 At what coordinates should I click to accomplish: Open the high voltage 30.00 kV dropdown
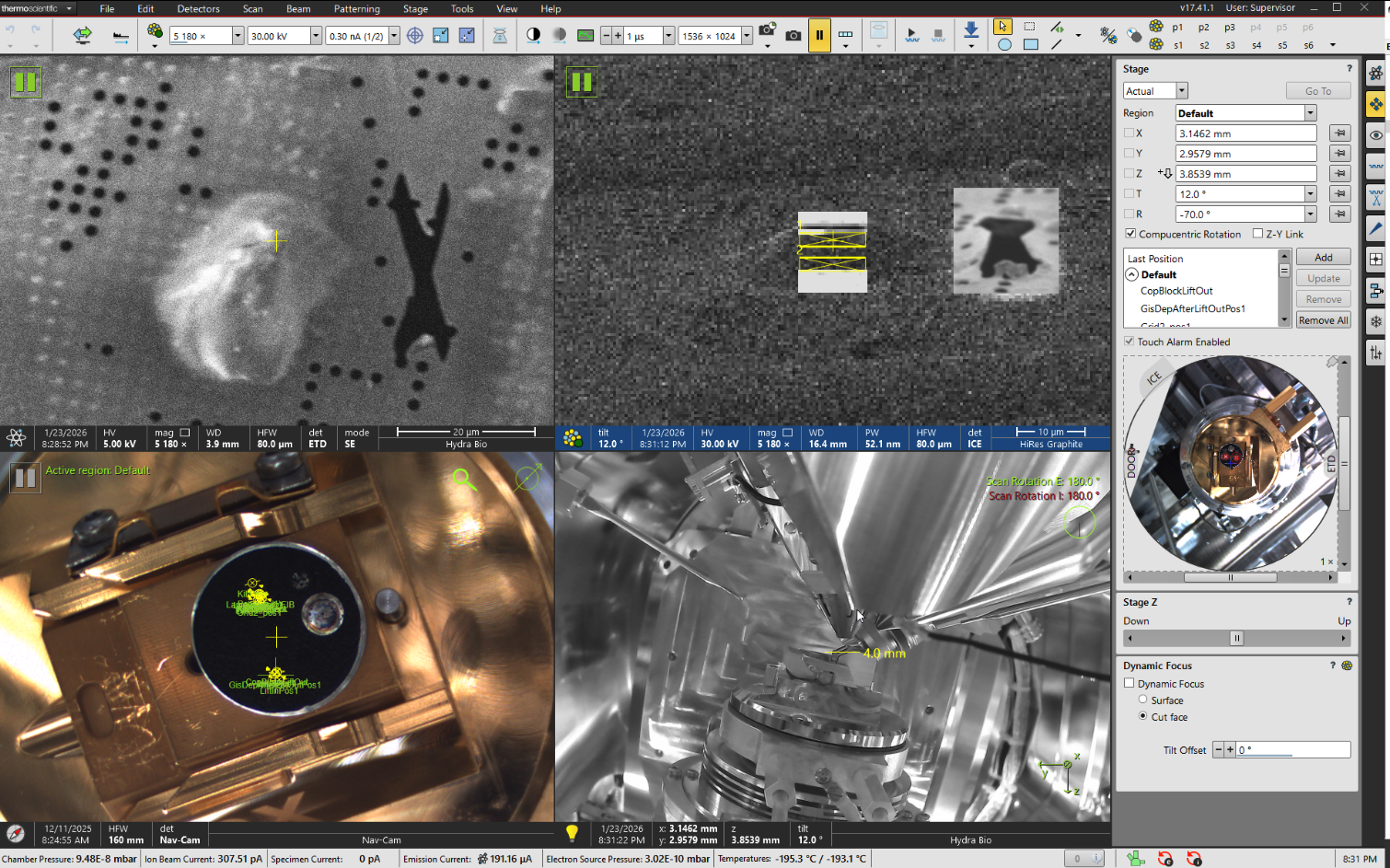[316, 36]
